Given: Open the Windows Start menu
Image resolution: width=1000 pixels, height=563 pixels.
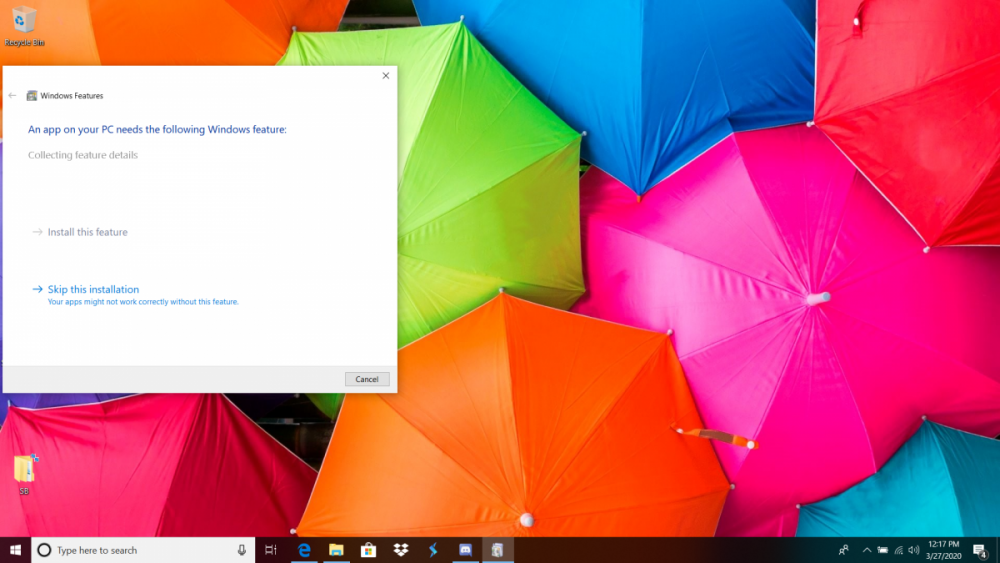Looking at the screenshot, I should (x=15, y=550).
